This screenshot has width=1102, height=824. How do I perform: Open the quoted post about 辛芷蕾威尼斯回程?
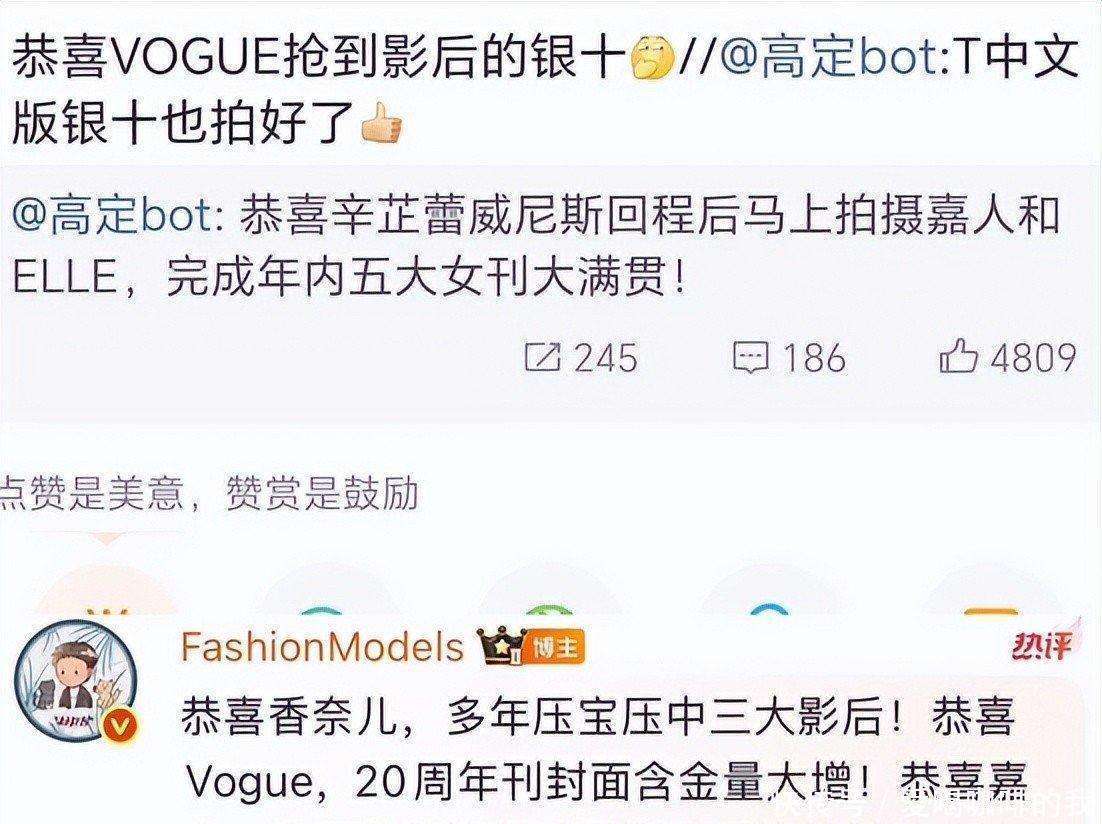(550, 247)
